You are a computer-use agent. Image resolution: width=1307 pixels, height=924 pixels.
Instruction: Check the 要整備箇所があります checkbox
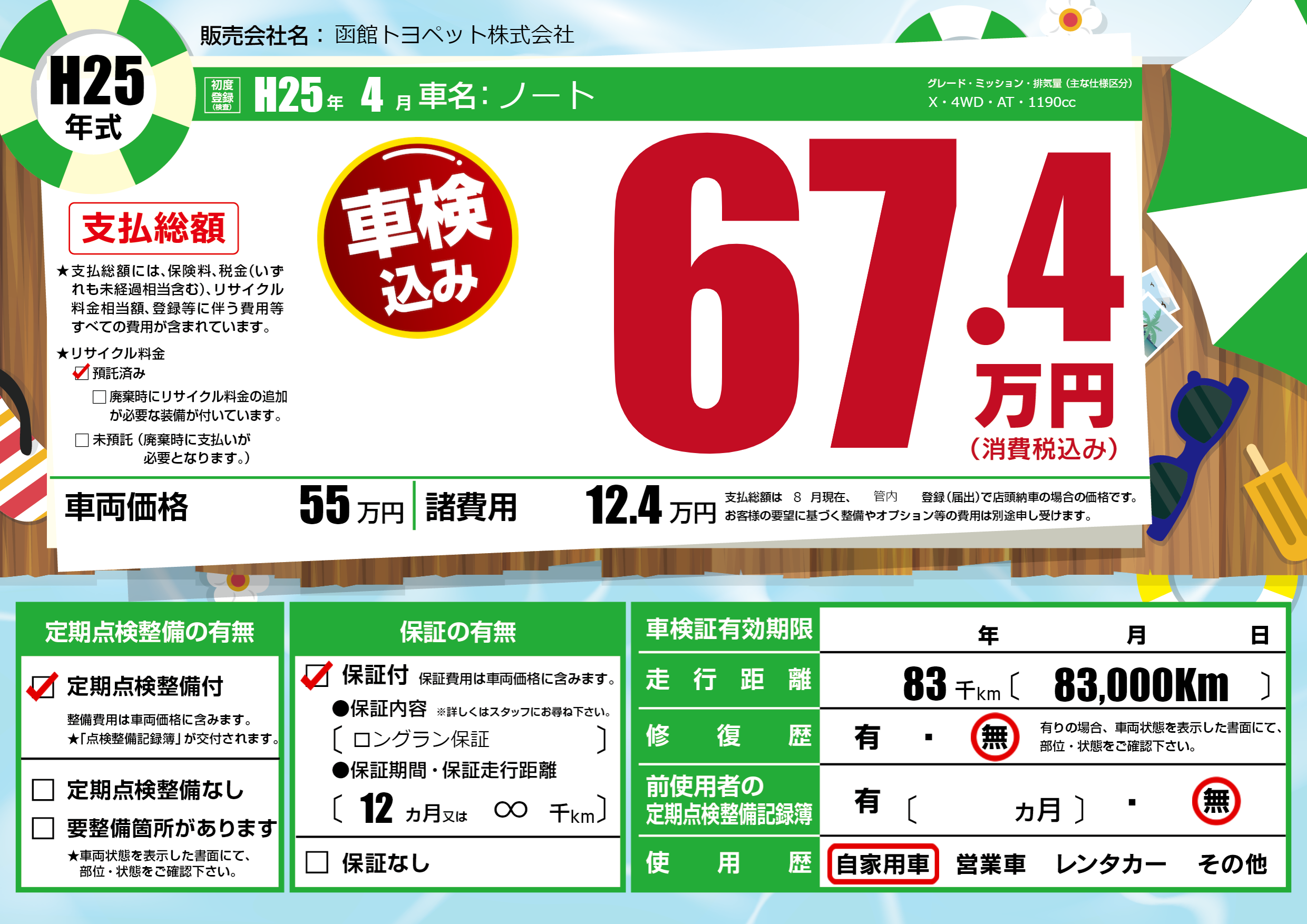click(43, 828)
